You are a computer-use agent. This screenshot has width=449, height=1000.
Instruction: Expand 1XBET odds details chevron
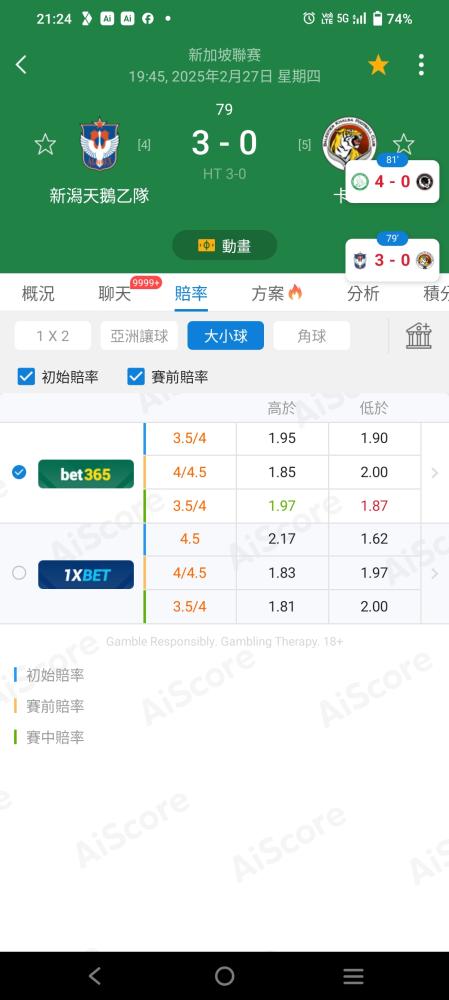point(435,573)
